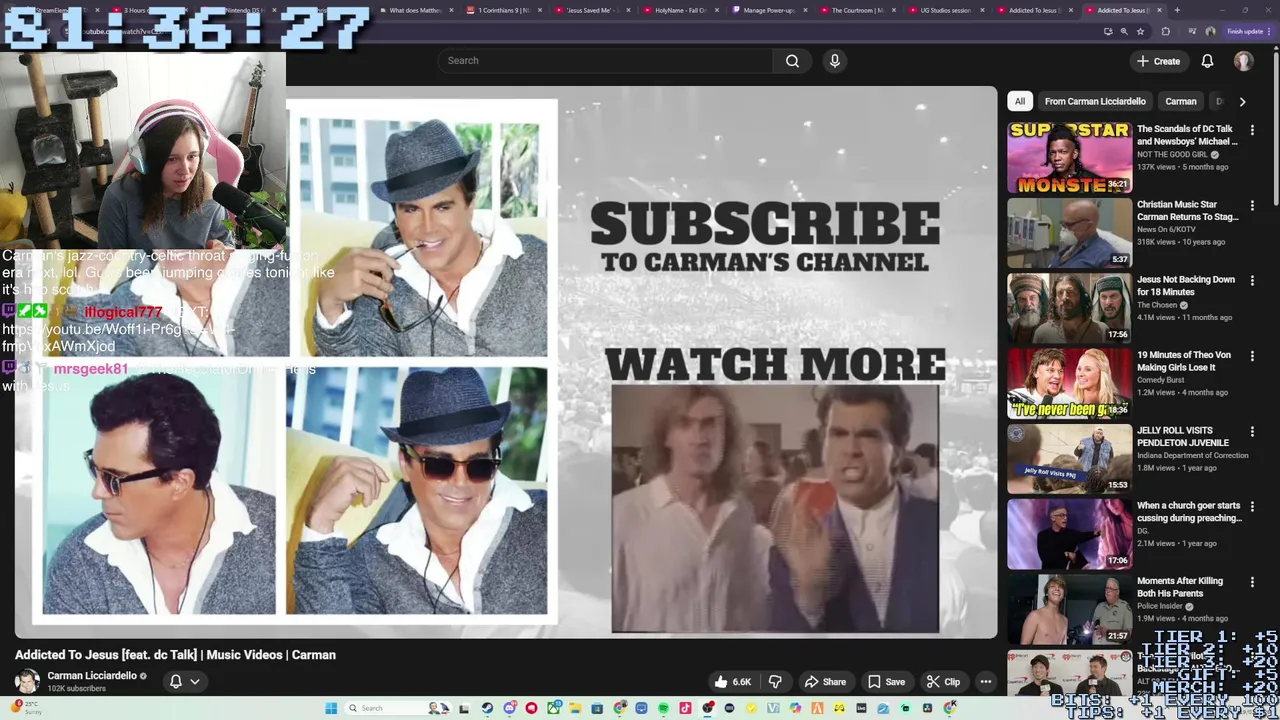Switch to 1 Corinthians 9 browser tab
The width and height of the screenshot is (1280, 720).
coord(503,10)
